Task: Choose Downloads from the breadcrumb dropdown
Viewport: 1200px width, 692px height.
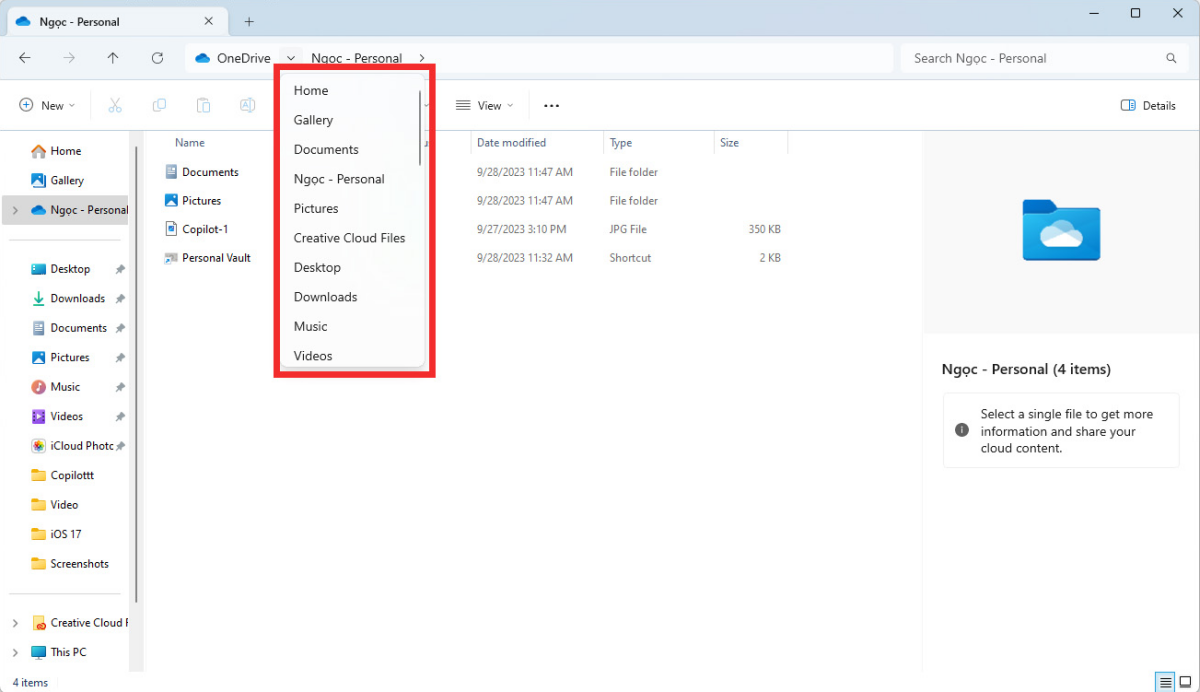Action: coord(325,297)
